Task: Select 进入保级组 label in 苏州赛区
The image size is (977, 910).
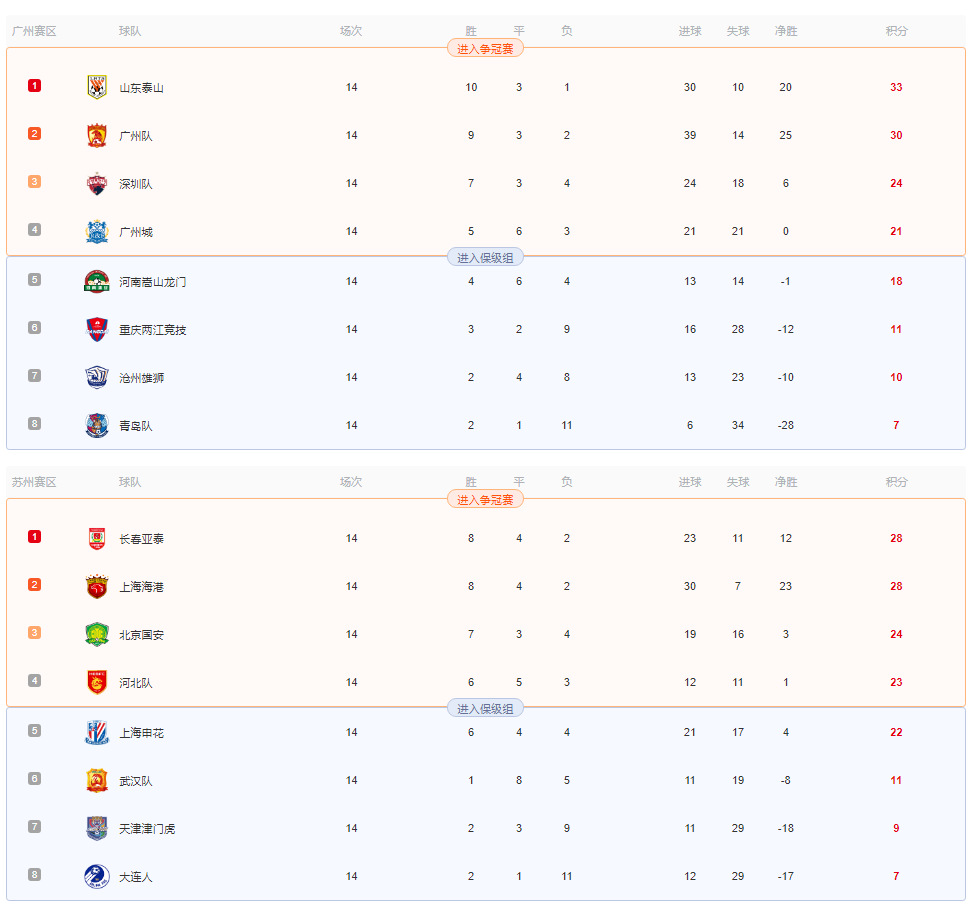Action: tap(485, 709)
